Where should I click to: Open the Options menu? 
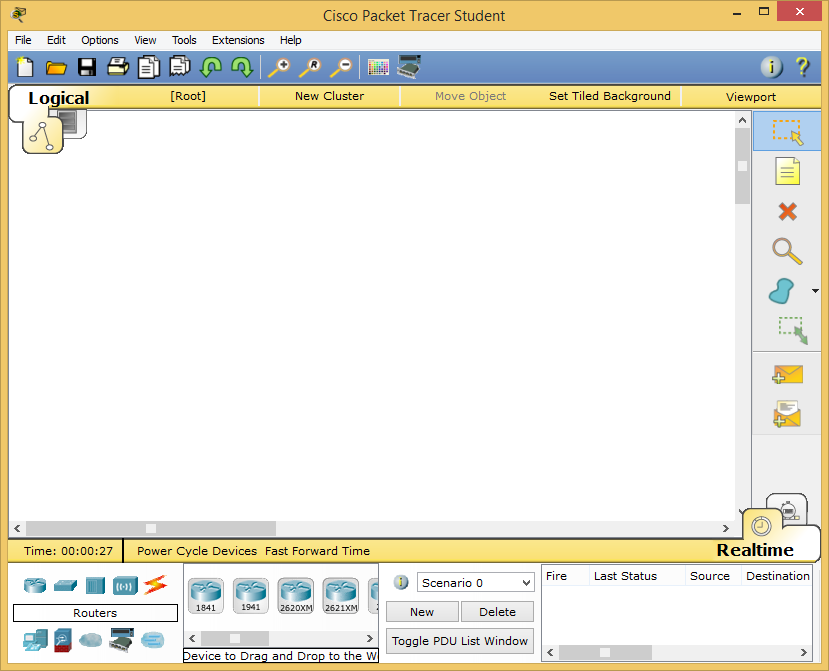[x=99, y=40]
